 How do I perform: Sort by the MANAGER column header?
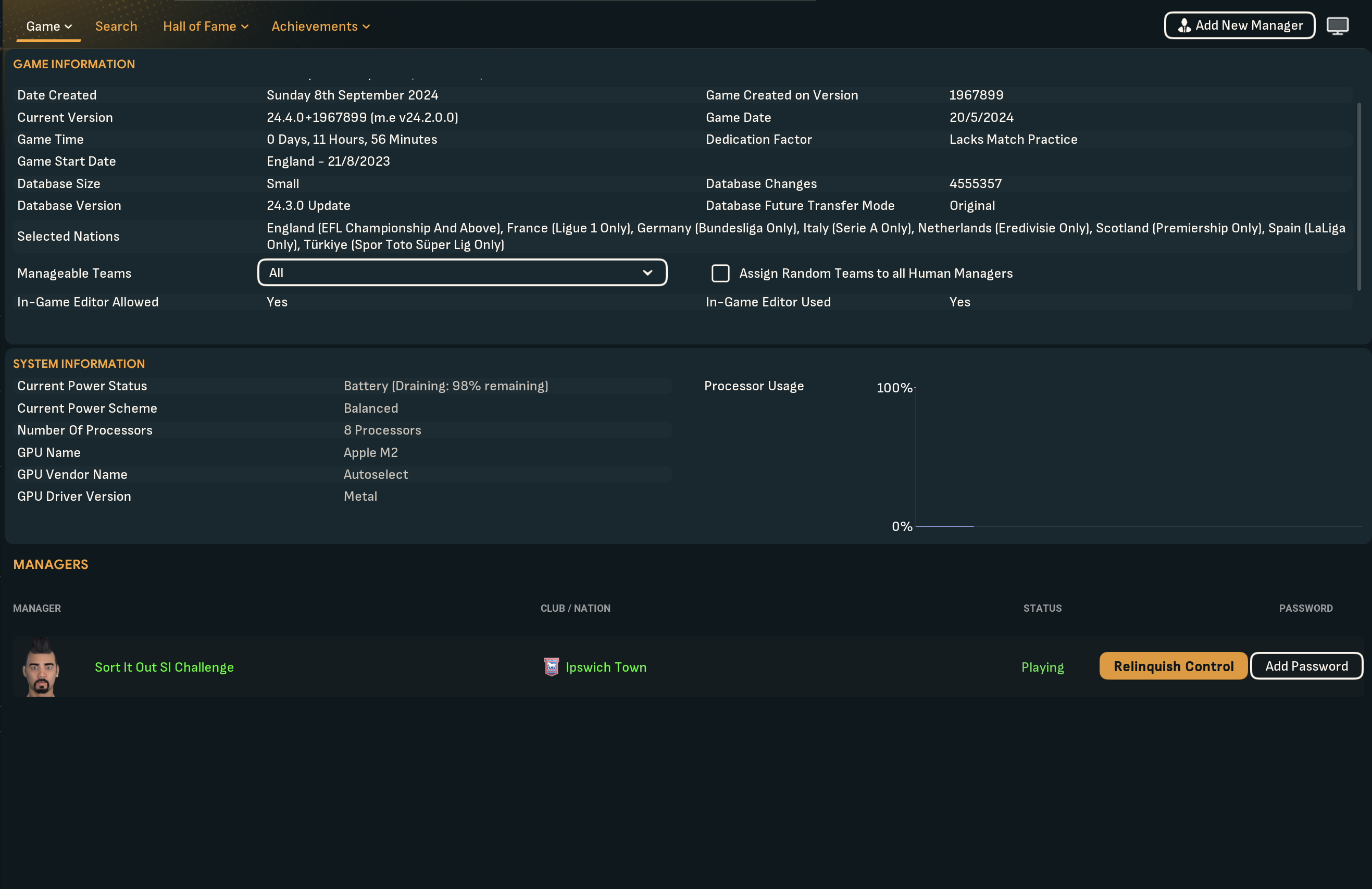point(37,608)
